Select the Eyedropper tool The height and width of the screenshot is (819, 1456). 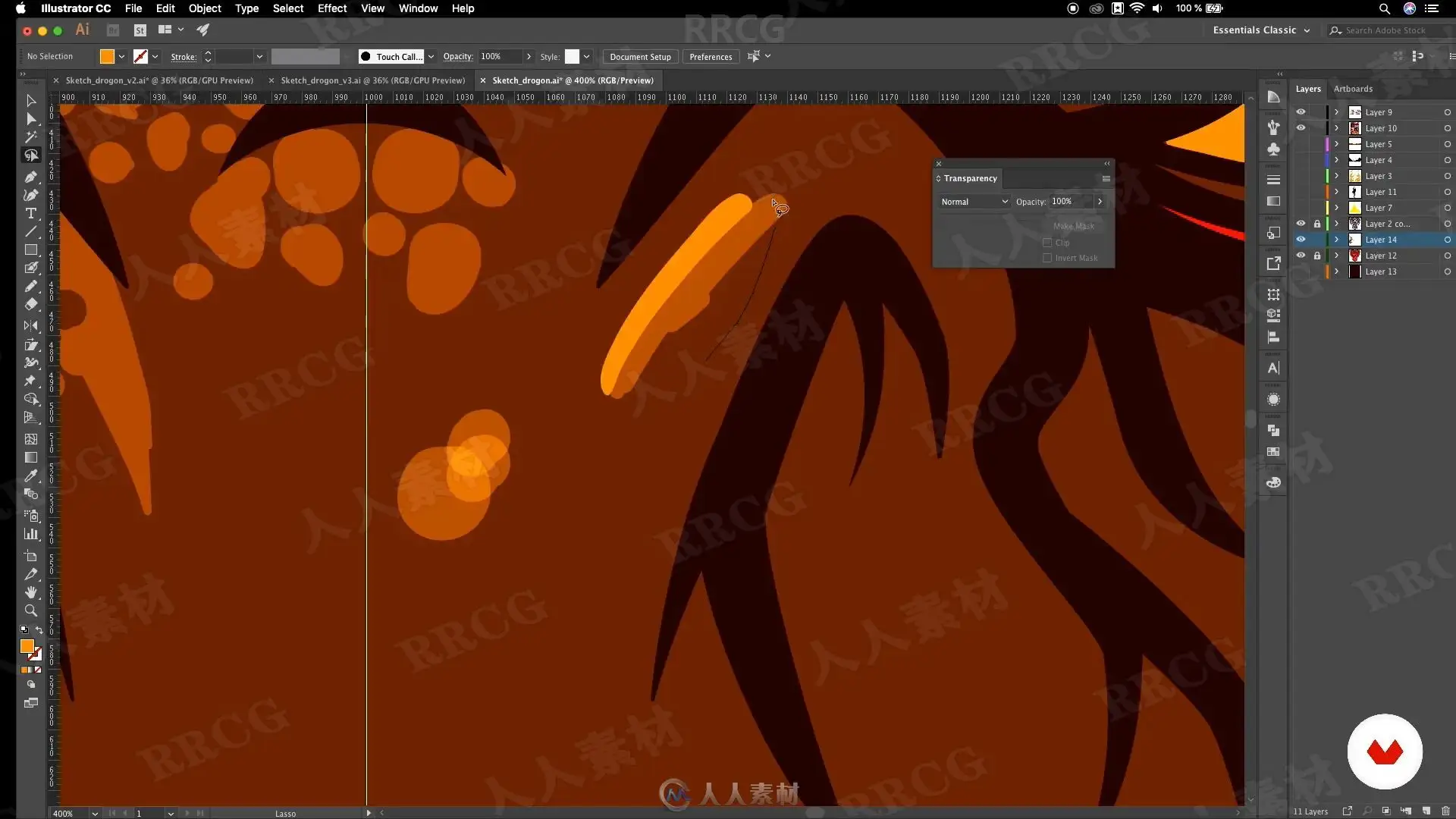pyautogui.click(x=31, y=476)
